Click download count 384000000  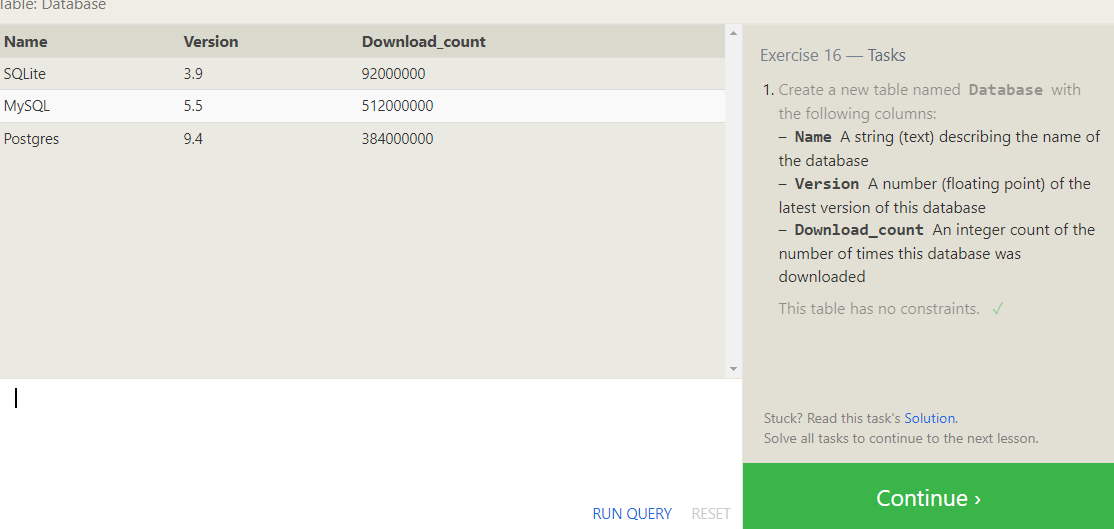coord(397,138)
